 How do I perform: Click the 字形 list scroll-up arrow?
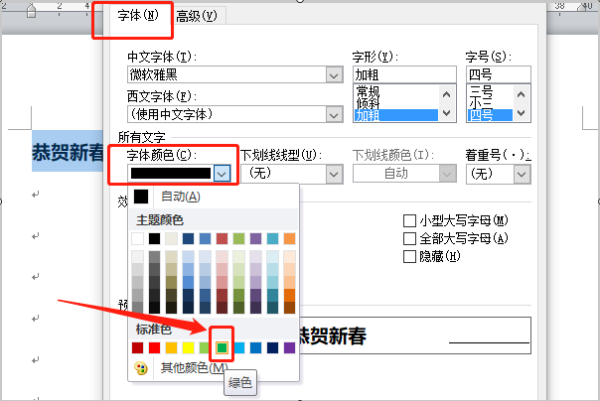(446, 94)
